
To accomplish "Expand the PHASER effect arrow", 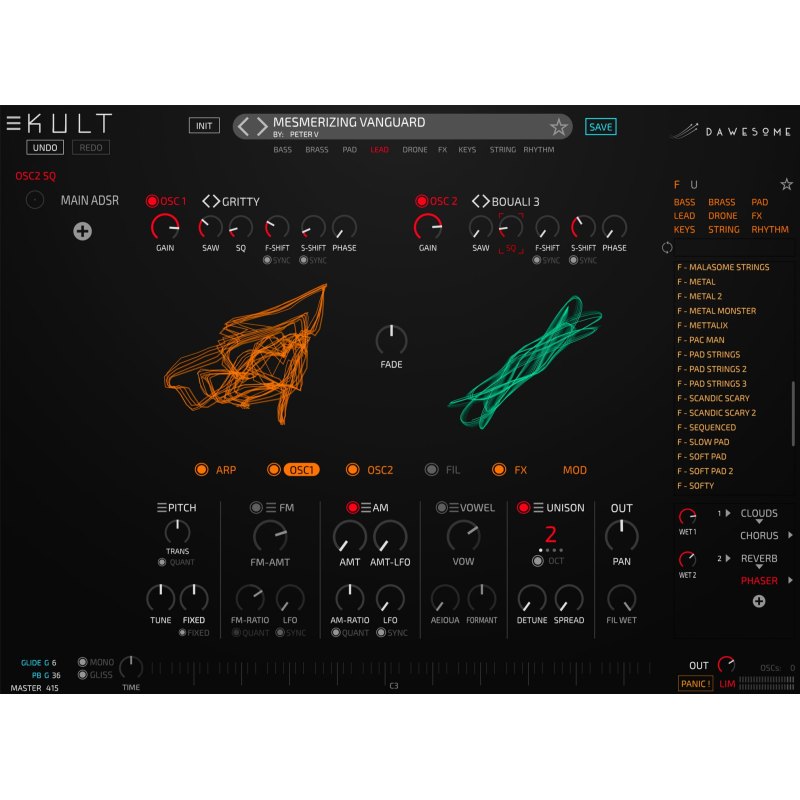I will tap(790, 580).
